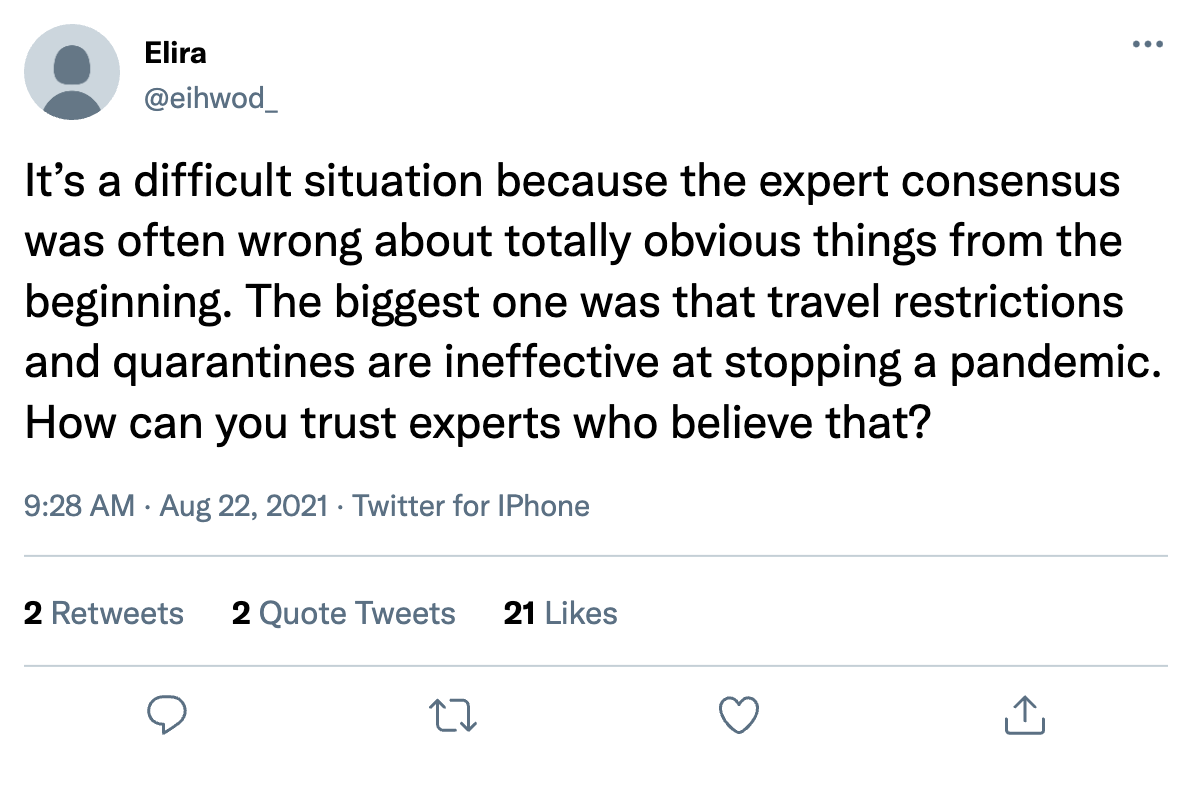Click the 9:28 AM timestamp

point(79,506)
